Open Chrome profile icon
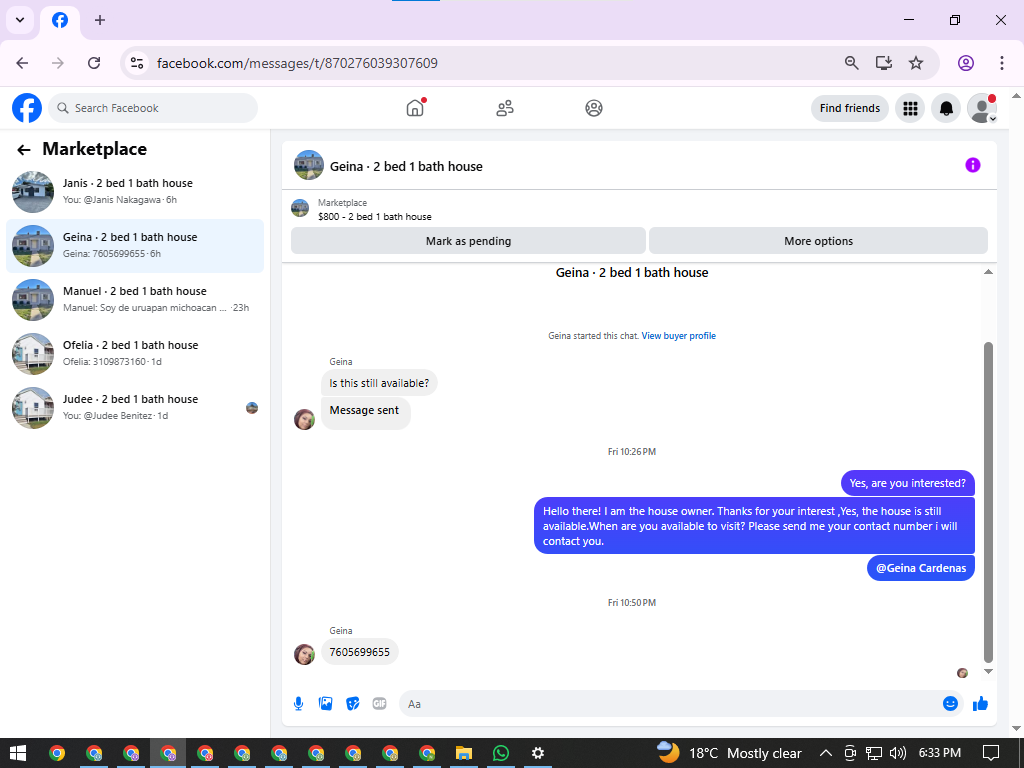 (x=966, y=63)
